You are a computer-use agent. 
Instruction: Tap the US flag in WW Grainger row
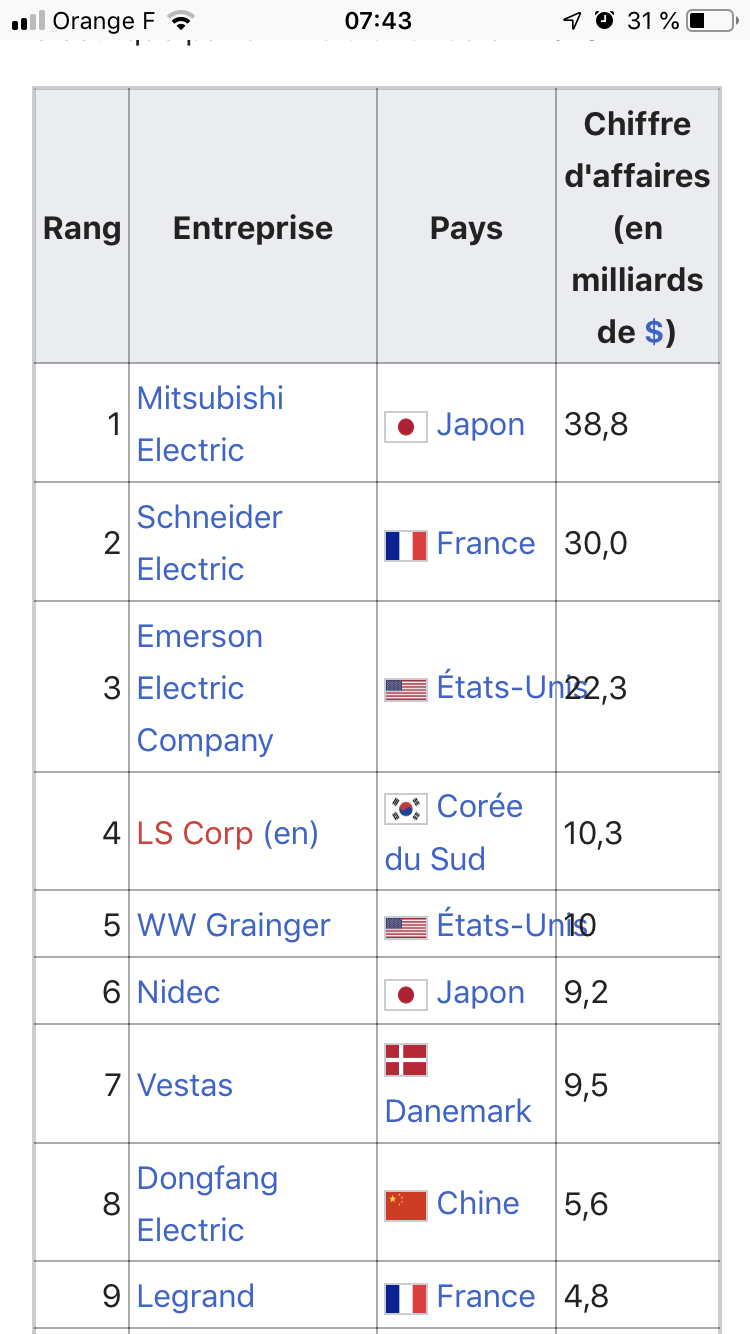(x=406, y=927)
